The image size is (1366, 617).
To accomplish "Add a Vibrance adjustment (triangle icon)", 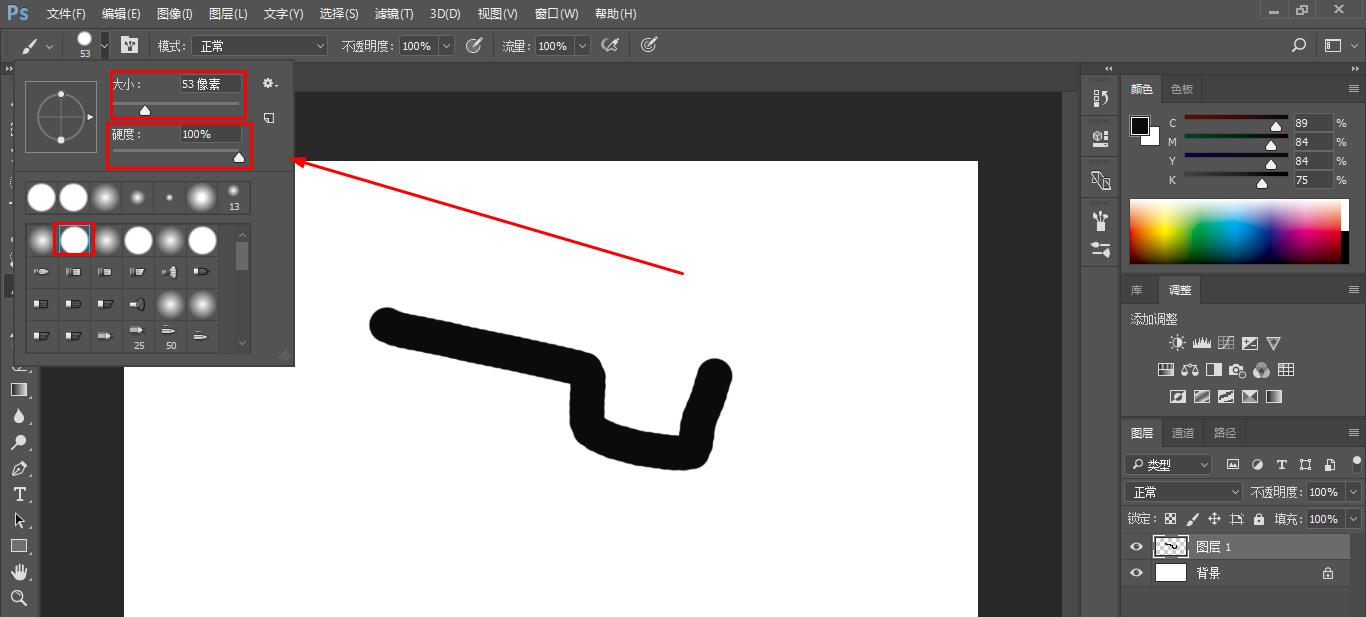I will pos(1273,343).
